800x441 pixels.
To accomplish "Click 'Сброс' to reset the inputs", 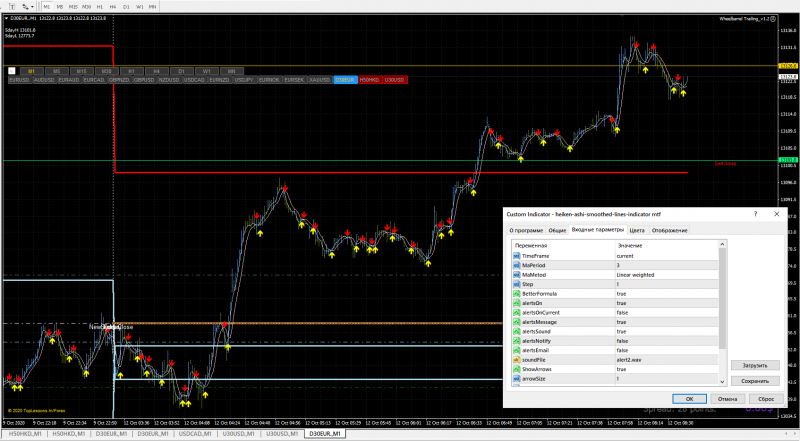I will 766,399.
